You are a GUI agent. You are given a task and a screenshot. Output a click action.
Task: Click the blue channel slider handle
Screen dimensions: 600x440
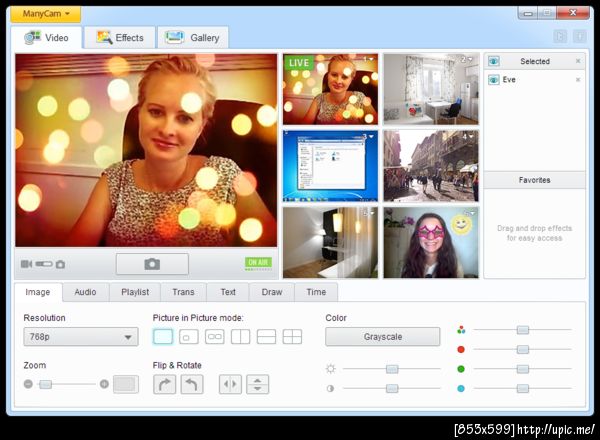point(523,389)
